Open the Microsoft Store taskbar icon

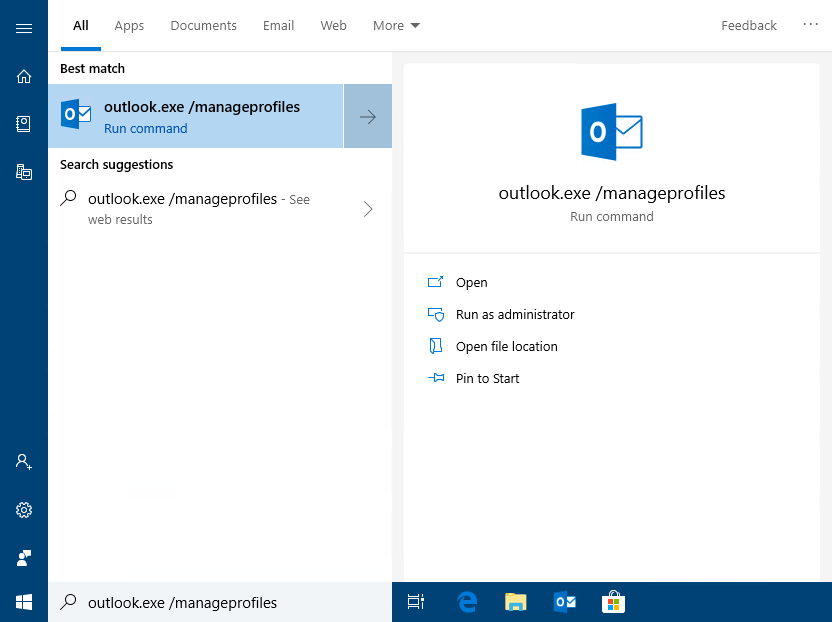pyautogui.click(x=613, y=601)
